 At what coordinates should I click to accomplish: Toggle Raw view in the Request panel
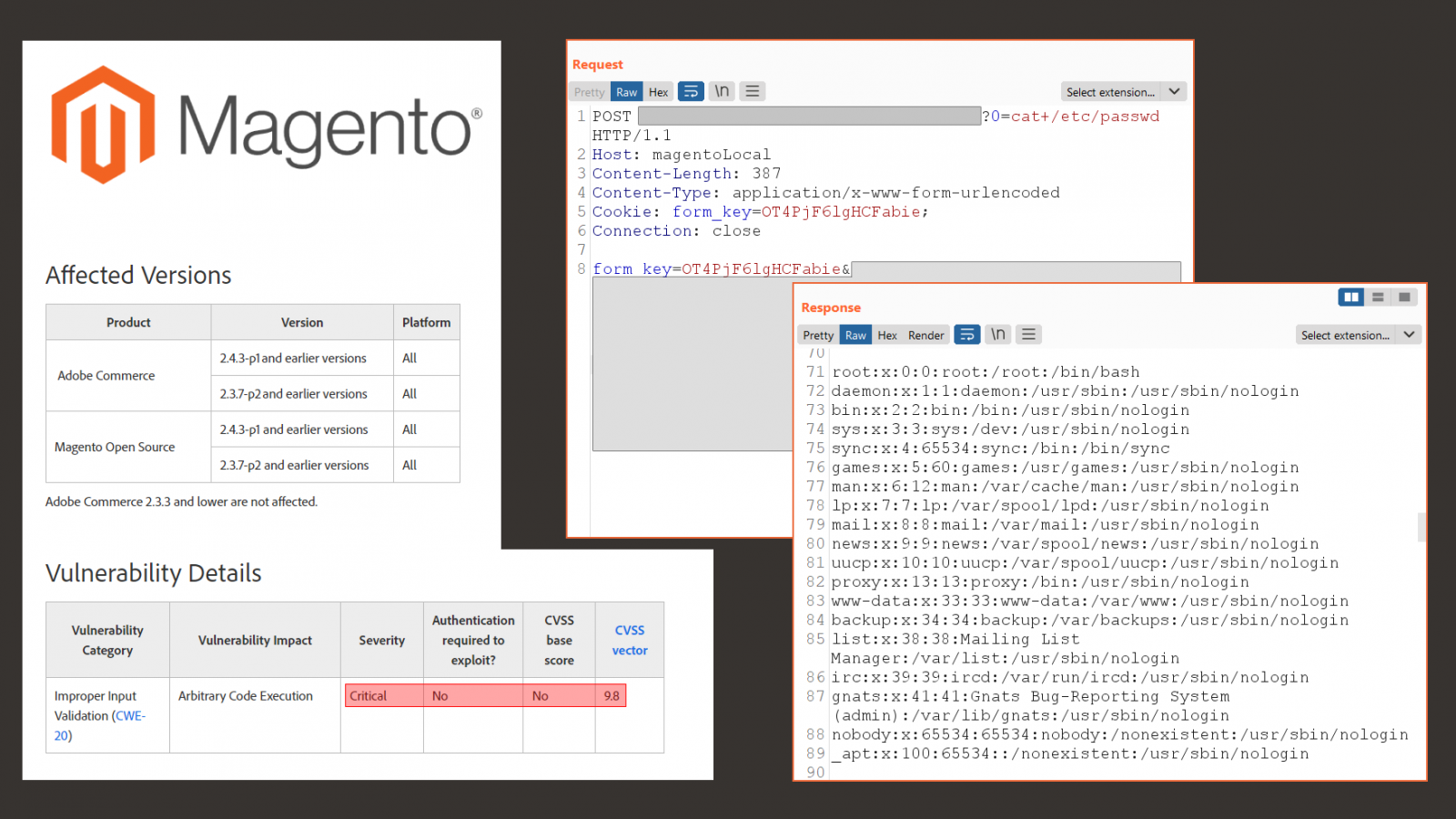coord(626,91)
